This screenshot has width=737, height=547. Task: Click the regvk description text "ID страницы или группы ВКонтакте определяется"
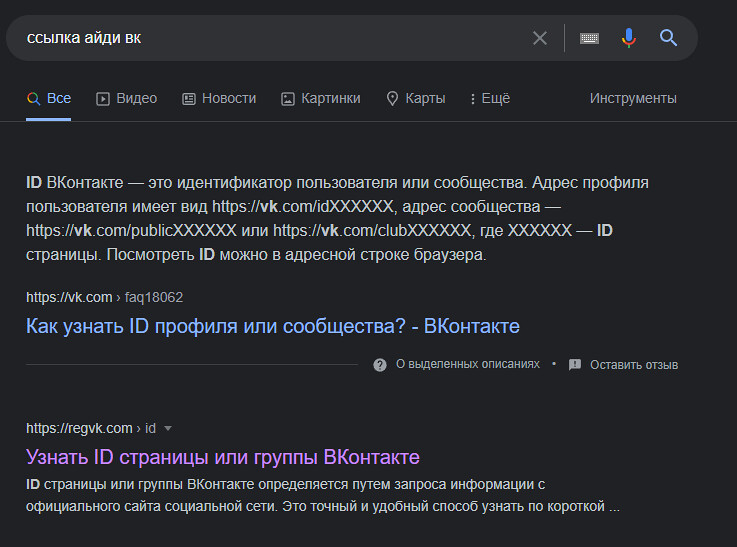pyautogui.click(x=187, y=484)
